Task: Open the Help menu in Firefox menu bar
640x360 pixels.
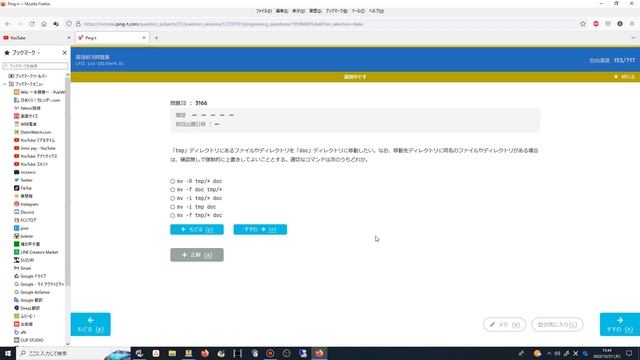Action: pyautogui.click(x=376, y=11)
